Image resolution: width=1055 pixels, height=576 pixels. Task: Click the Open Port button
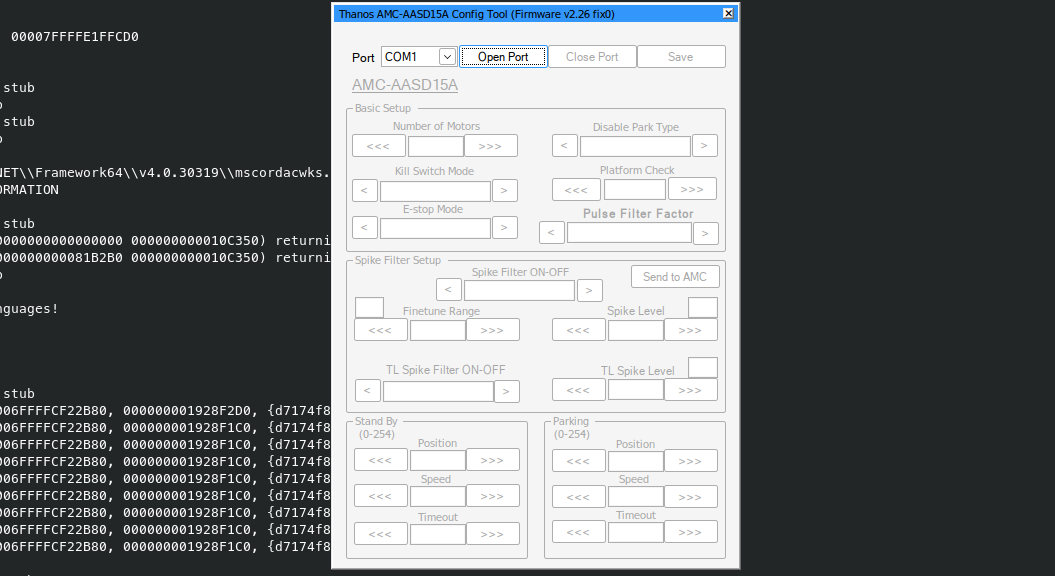(x=503, y=57)
